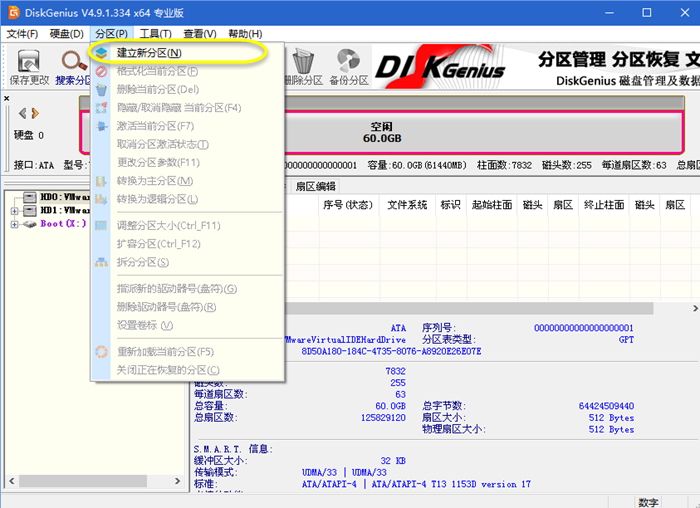This screenshot has width=700, height=508.
Task: Click the 标识 column header
Action: point(450,205)
